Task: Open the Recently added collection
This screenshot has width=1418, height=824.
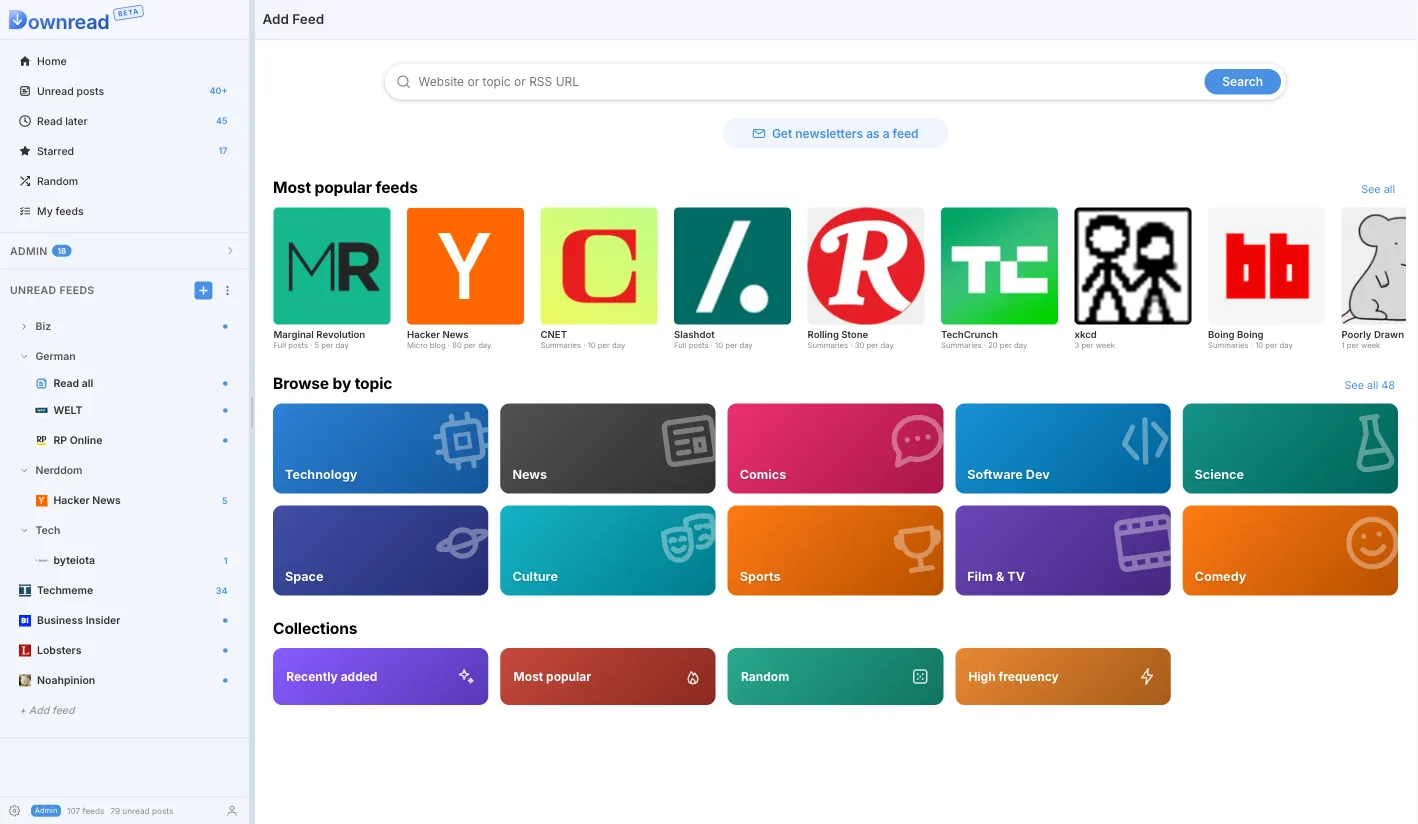Action: tap(380, 676)
